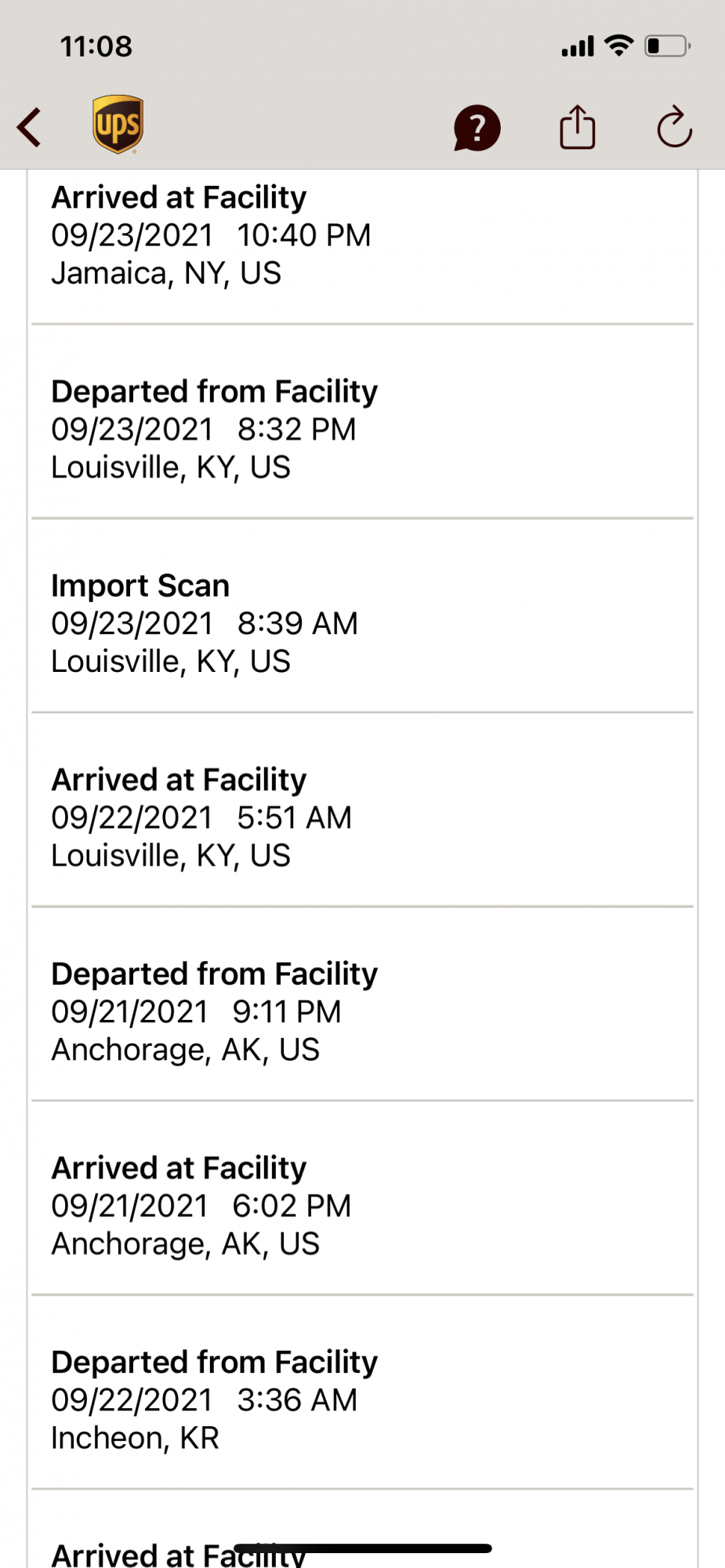Tap Arrived at Facility Anchorage 6:02 PM entry
This screenshot has height=1568, width=725.
[362, 1206]
